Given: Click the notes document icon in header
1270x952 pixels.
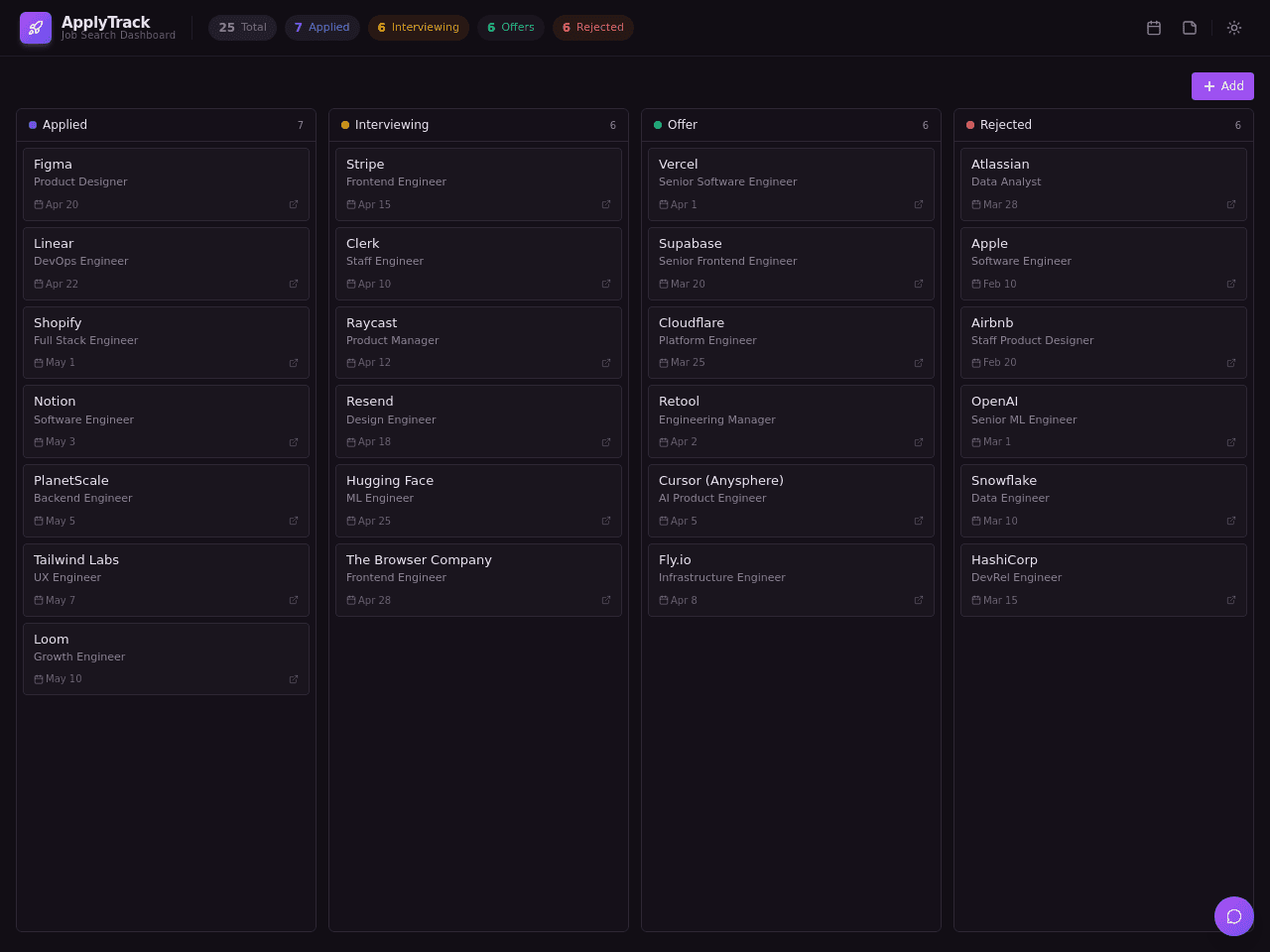Looking at the screenshot, I should coord(1190,28).
